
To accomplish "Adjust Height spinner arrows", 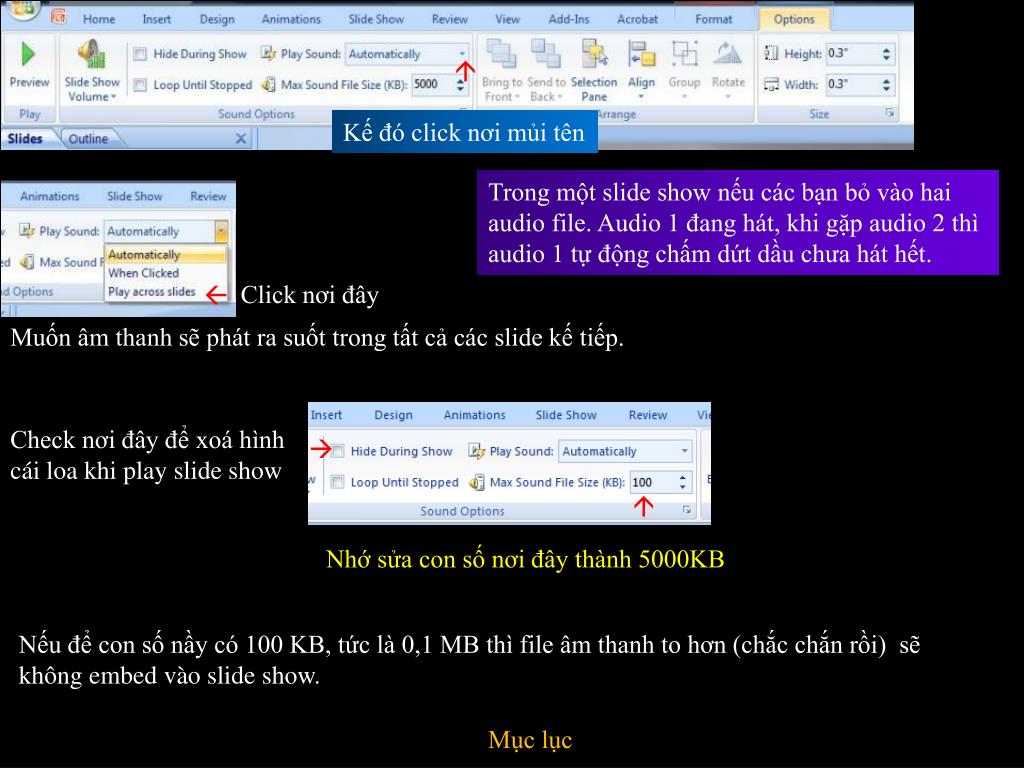I will (x=886, y=54).
